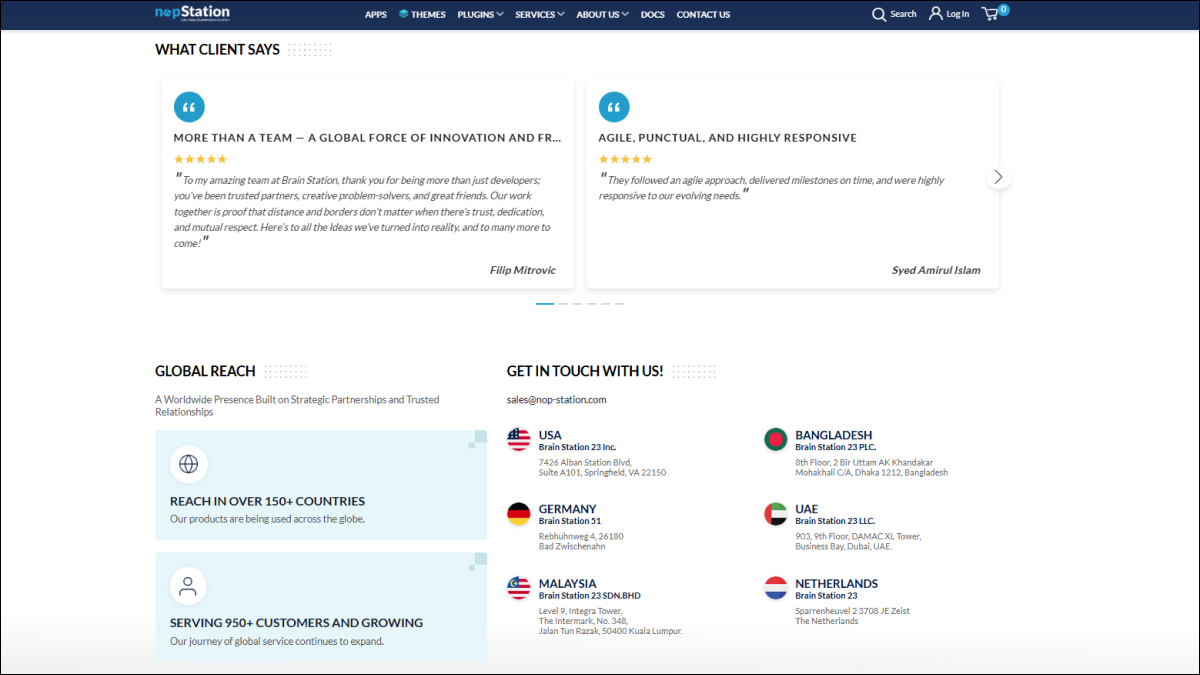
Task: Click the sales@nop-station.com email link
Action: [557, 400]
